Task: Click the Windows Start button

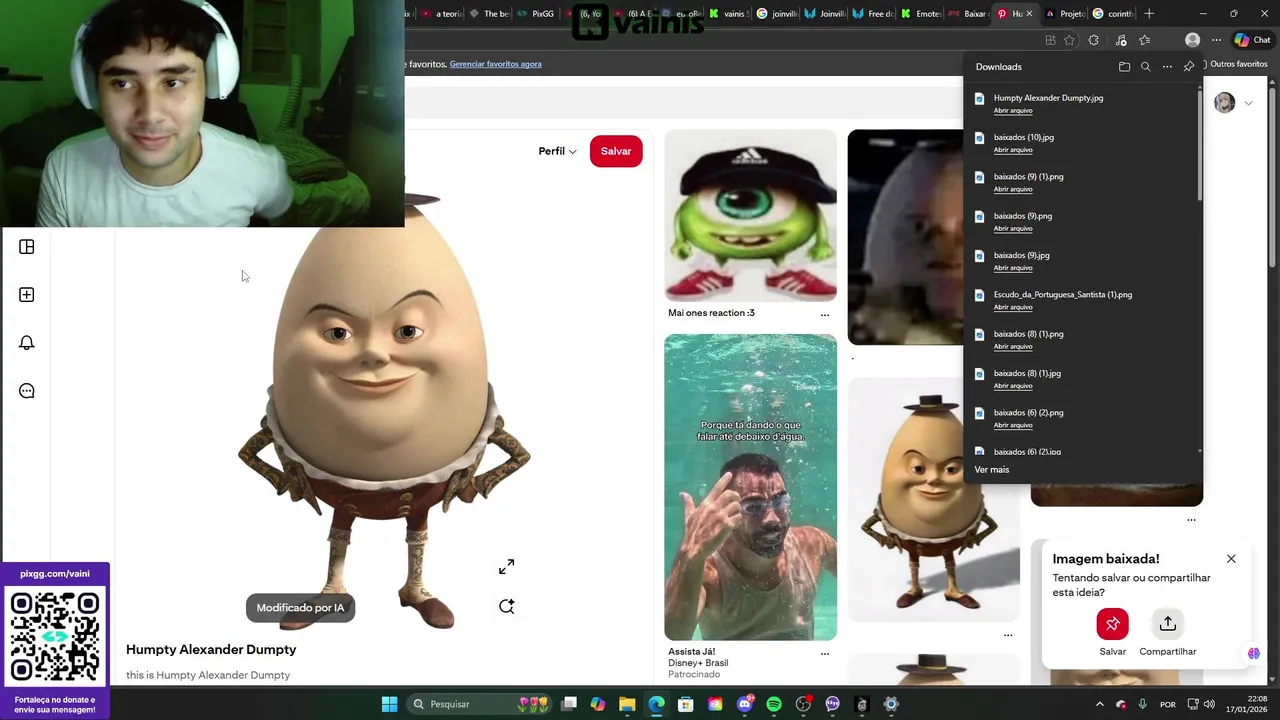Action: 389,704
